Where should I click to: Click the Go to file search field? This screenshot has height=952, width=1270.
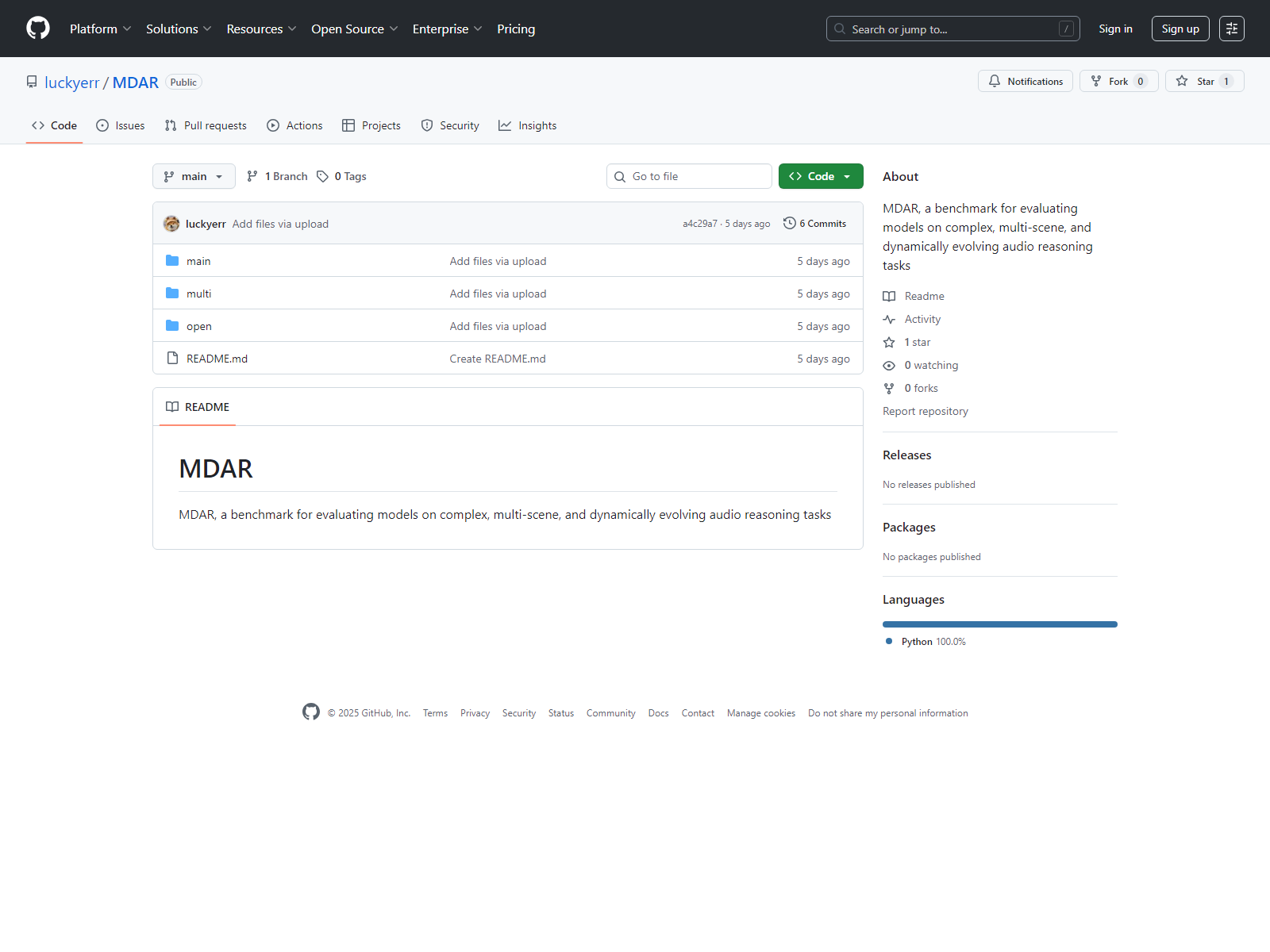[689, 176]
